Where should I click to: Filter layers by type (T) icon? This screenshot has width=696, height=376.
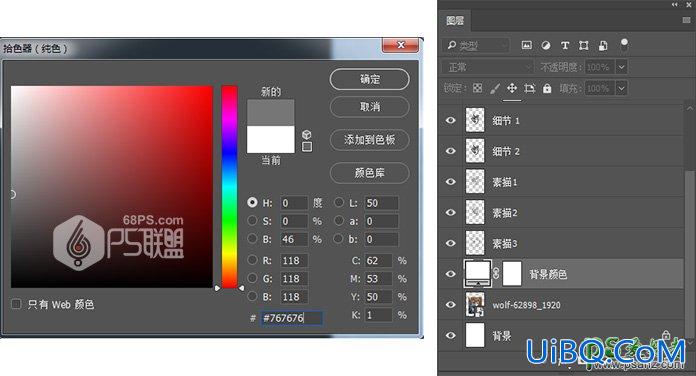coord(565,45)
